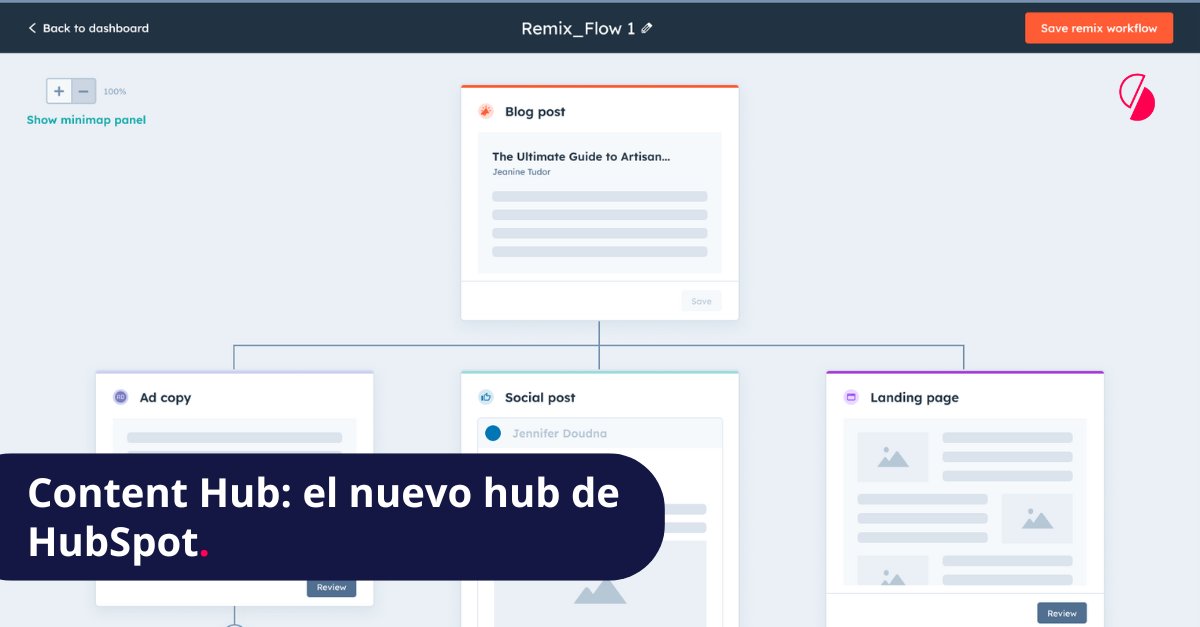Click Review in Landing page card
The width and height of the screenshot is (1200, 627).
(x=1062, y=613)
